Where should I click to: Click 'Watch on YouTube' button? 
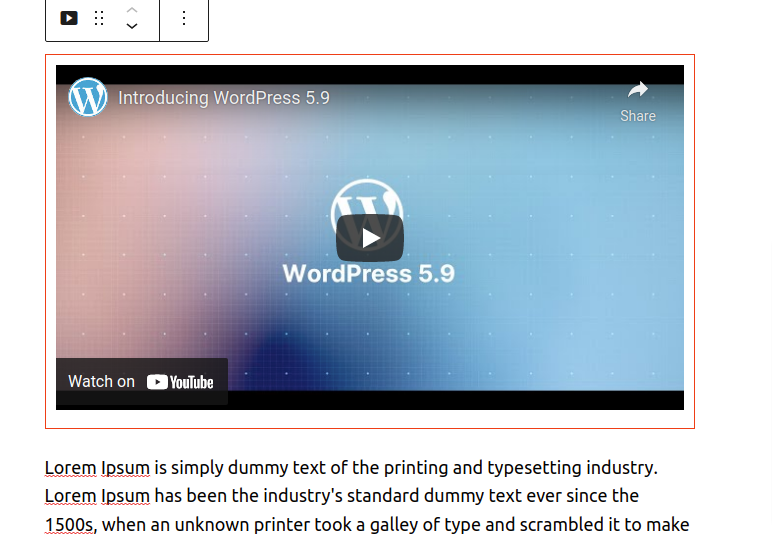click(142, 382)
